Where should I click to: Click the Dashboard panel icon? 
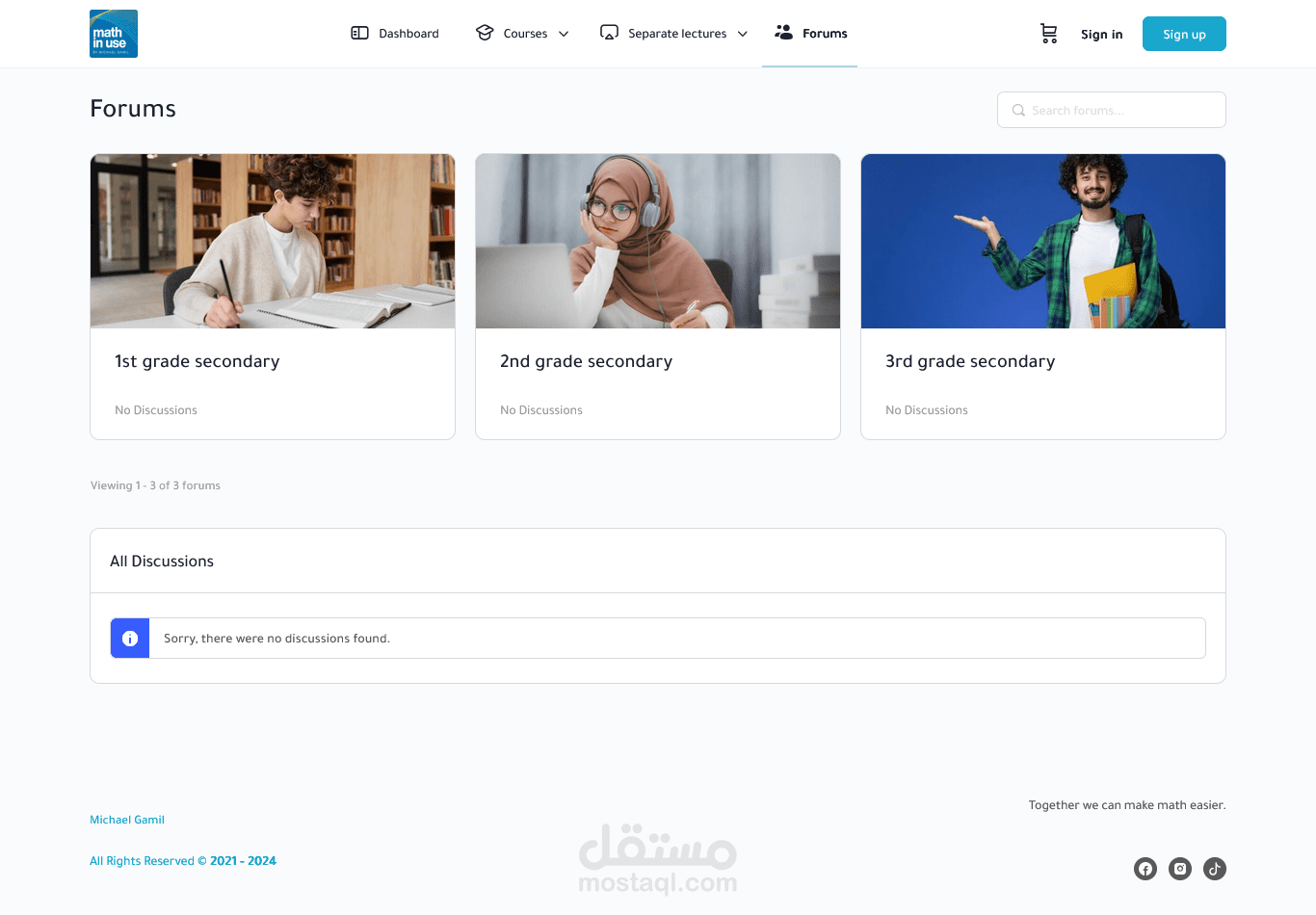coord(359,33)
